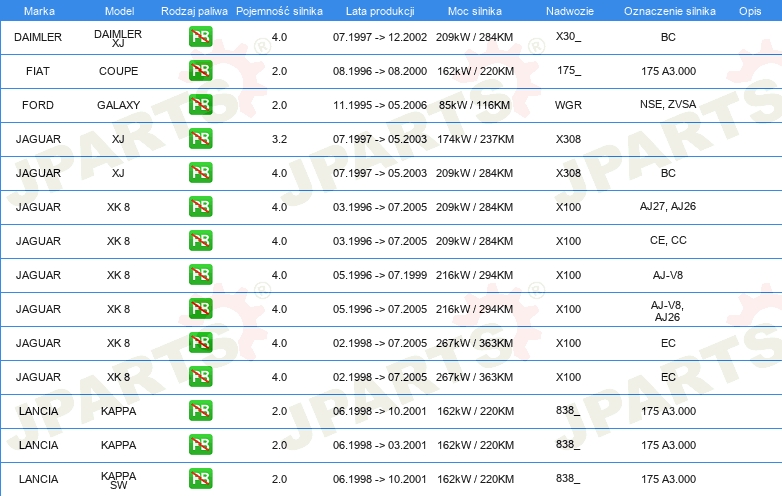The height and width of the screenshot is (496, 782).
Task: Click the Pojemność silnika column header
Action: 279,9
